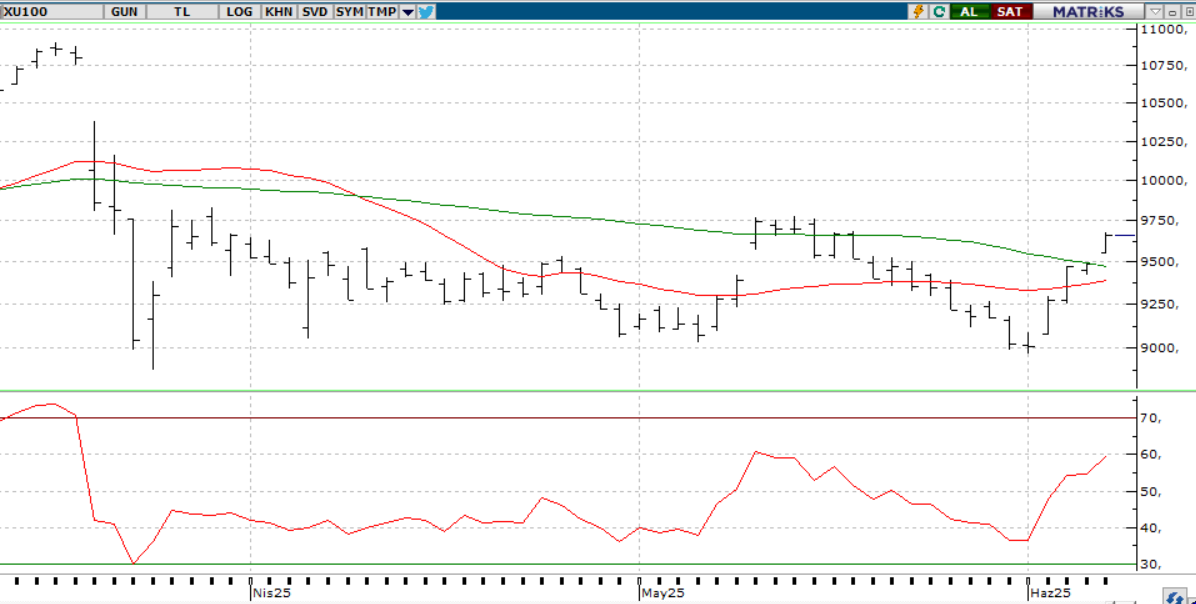This screenshot has height=604, width=1196.
Task: Refresh chart with the green circular arrow icon
Action: 939,11
